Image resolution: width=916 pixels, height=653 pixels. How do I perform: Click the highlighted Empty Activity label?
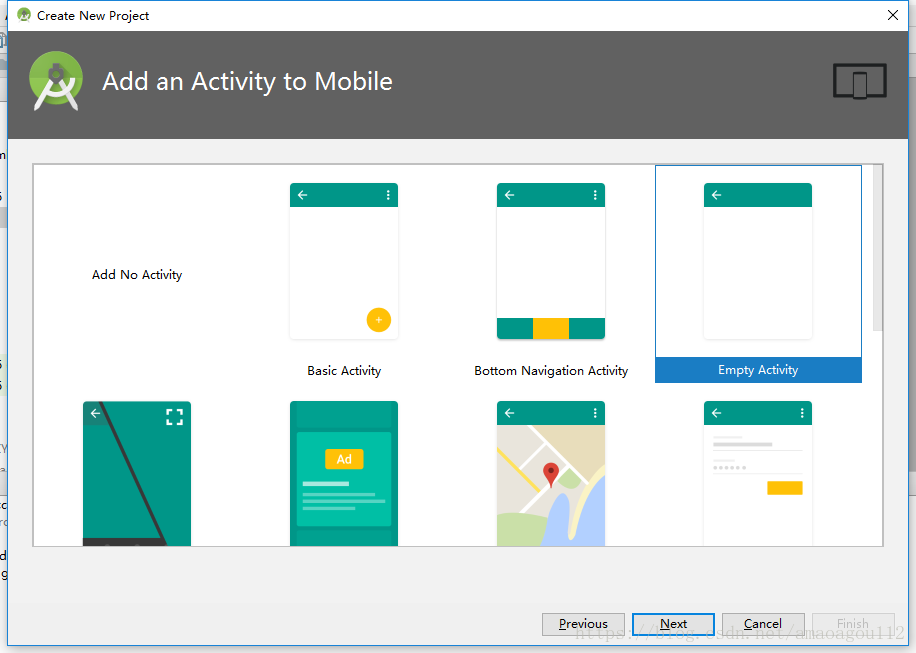click(758, 370)
